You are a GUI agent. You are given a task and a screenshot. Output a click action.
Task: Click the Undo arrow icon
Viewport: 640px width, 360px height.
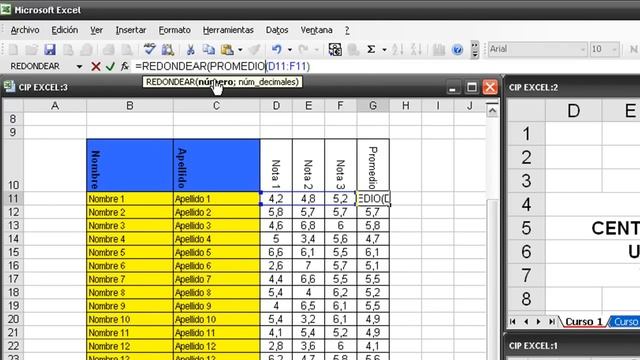[277, 50]
